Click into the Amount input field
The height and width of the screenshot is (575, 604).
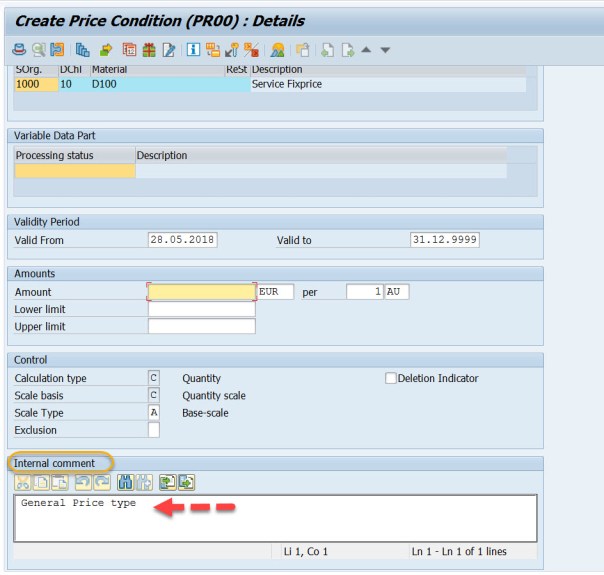(202, 292)
